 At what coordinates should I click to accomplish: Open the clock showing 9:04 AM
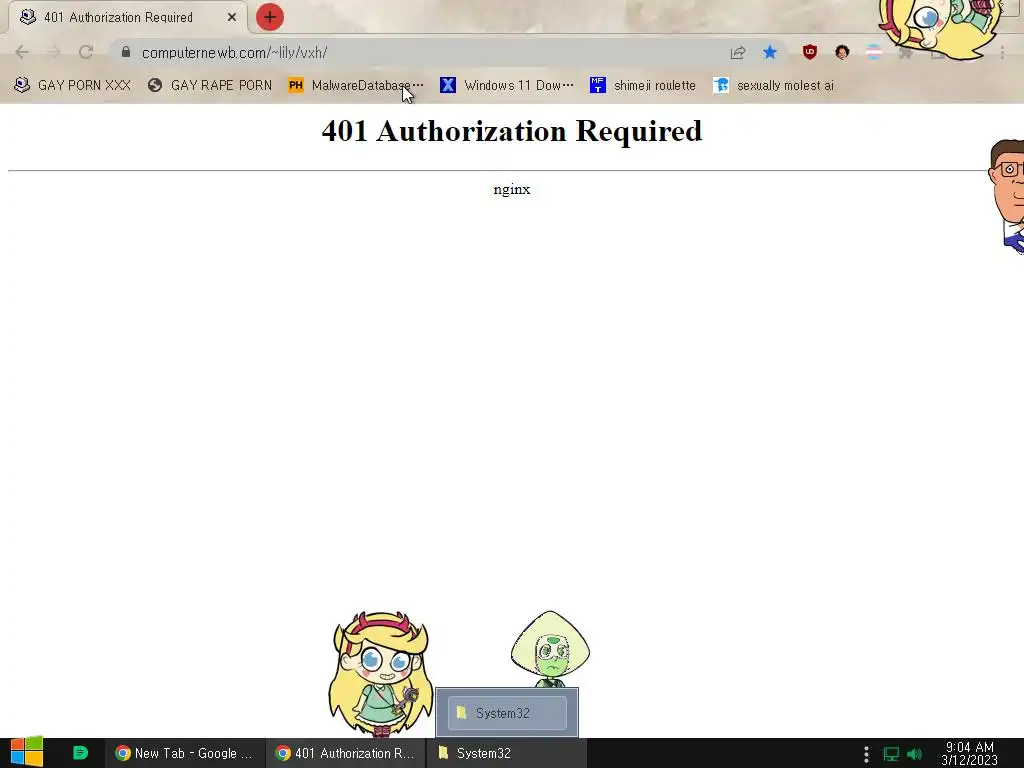pyautogui.click(x=969, y=754)
